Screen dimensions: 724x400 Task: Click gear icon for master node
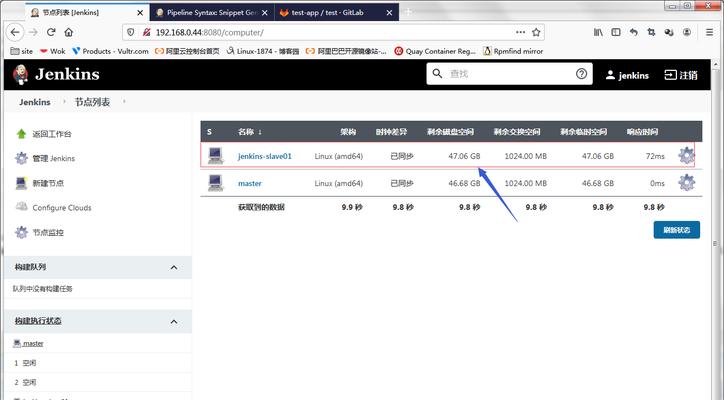tap(687, 183)
